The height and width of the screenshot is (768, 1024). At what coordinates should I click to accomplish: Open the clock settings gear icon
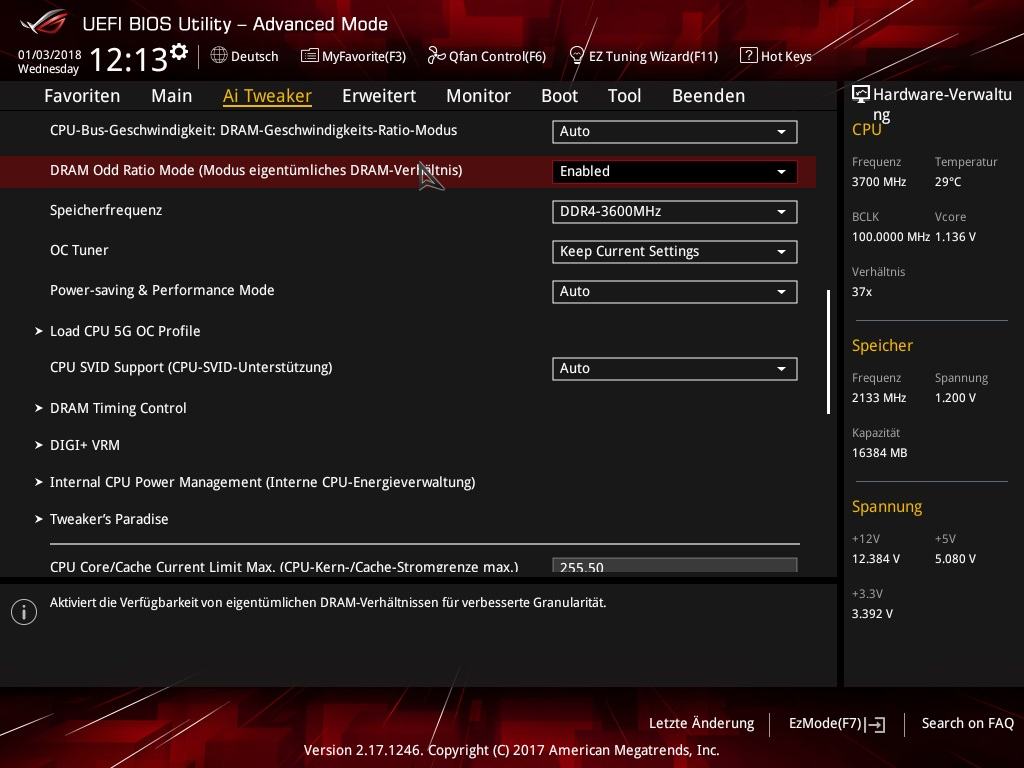(179, 52)
